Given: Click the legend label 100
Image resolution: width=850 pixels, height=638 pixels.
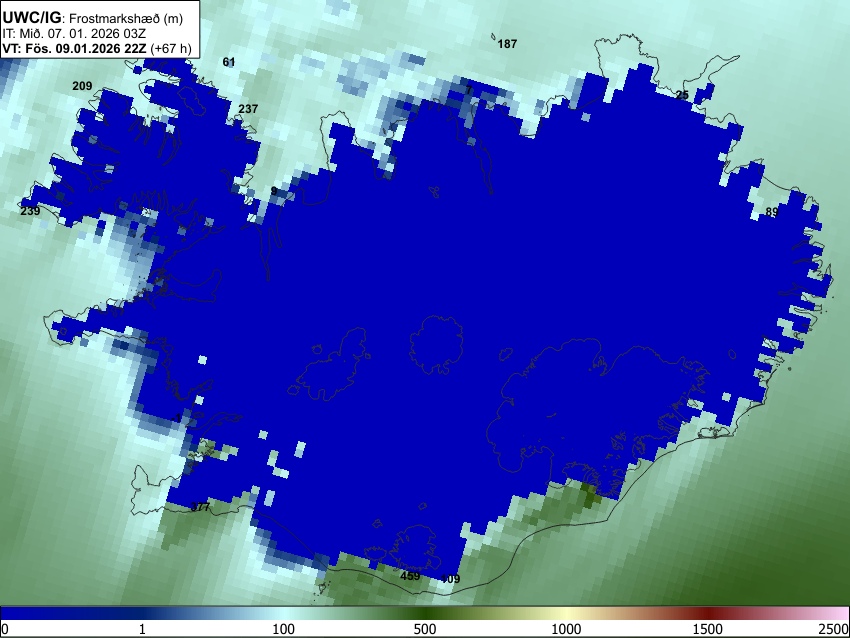Looking at the screenshot, I should point(284,629).
